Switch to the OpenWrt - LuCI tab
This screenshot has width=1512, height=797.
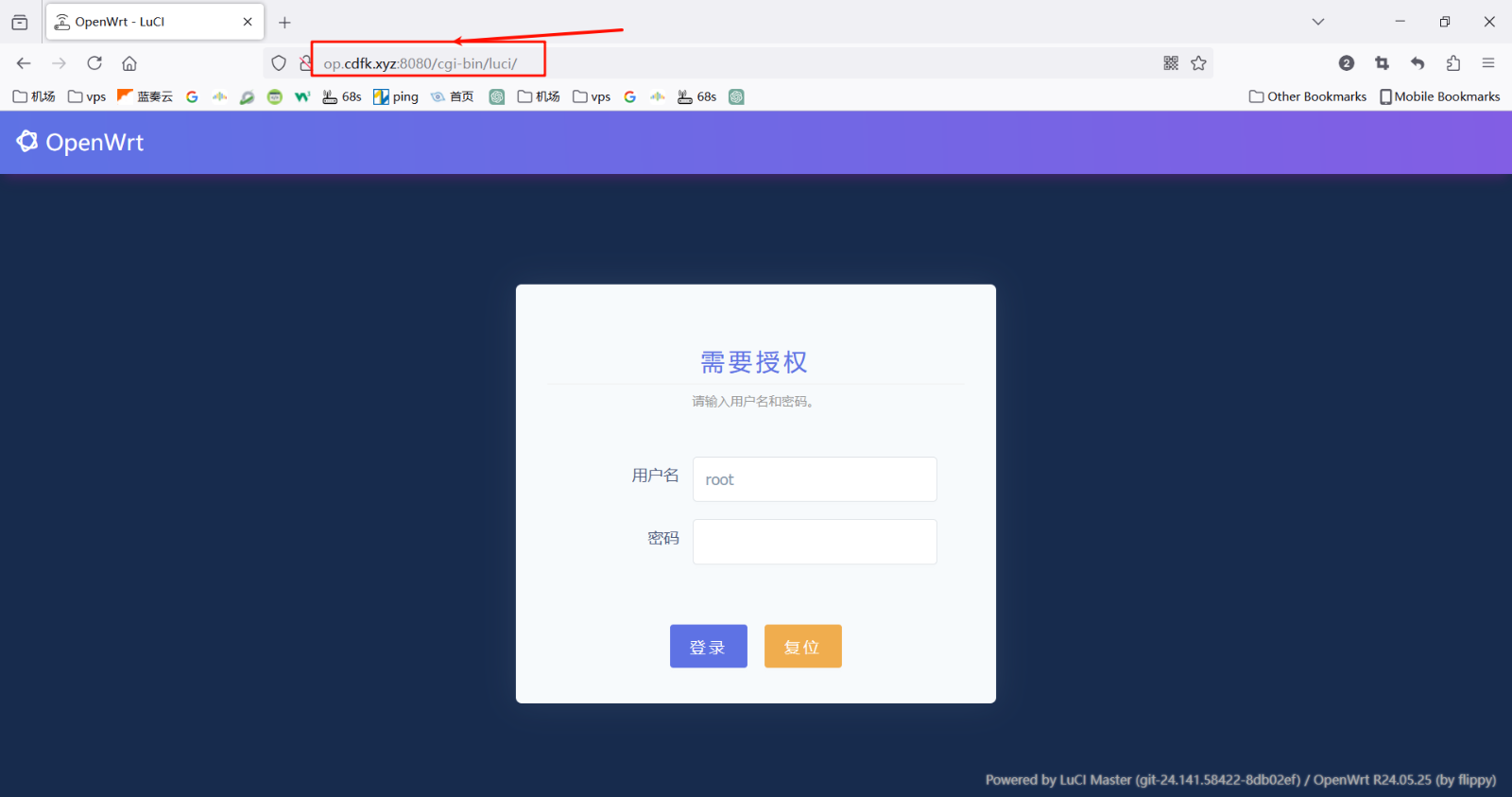[155, 22]
